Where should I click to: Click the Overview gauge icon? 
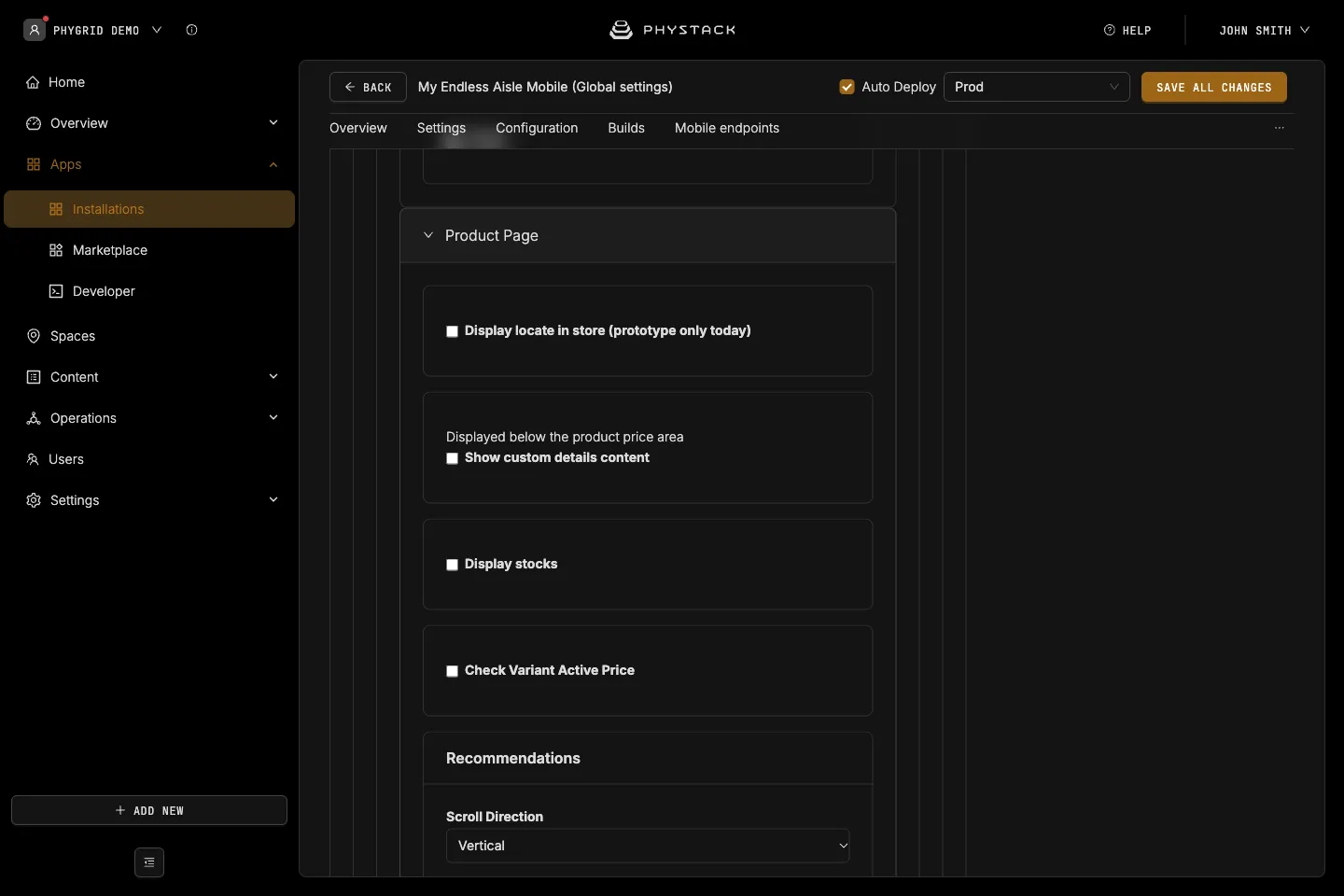coord(34,123)
